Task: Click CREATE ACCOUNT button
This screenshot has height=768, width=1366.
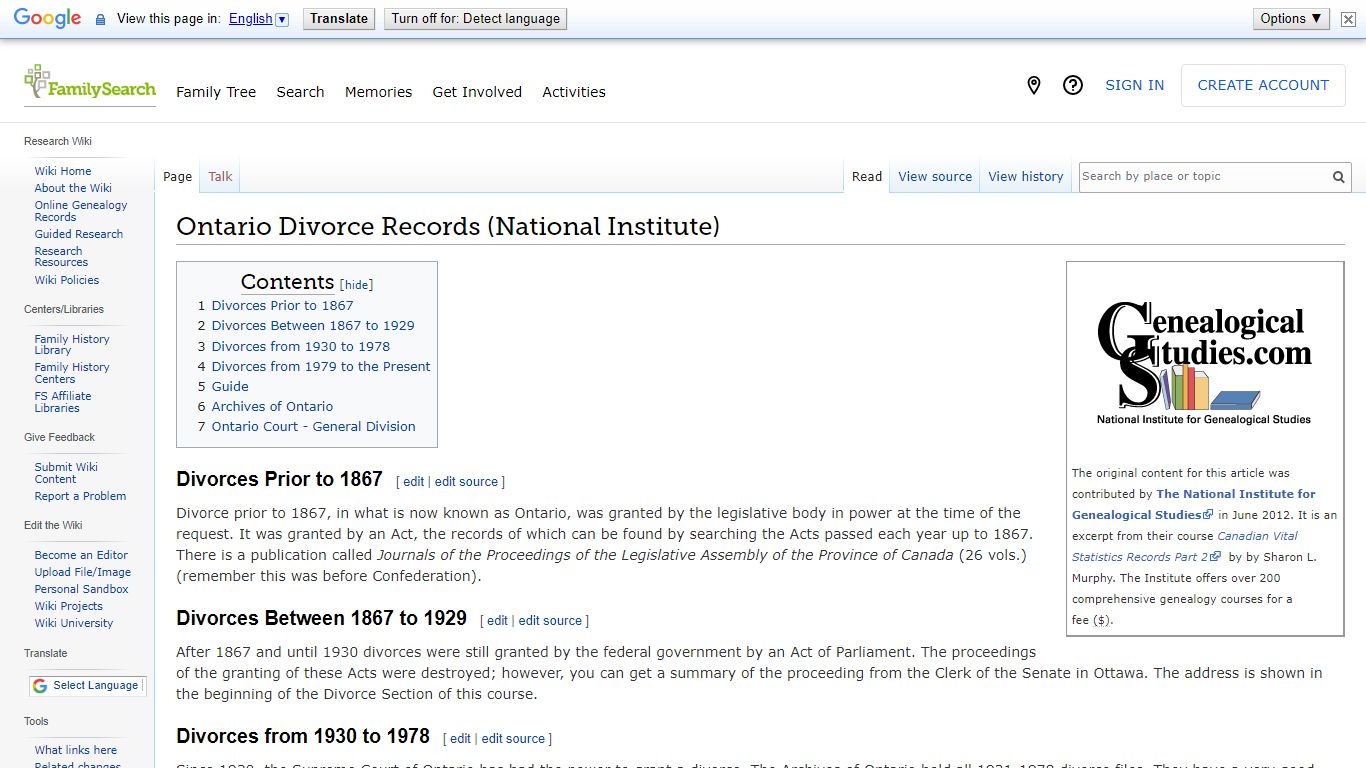Action: click(x=1263, y=85)
